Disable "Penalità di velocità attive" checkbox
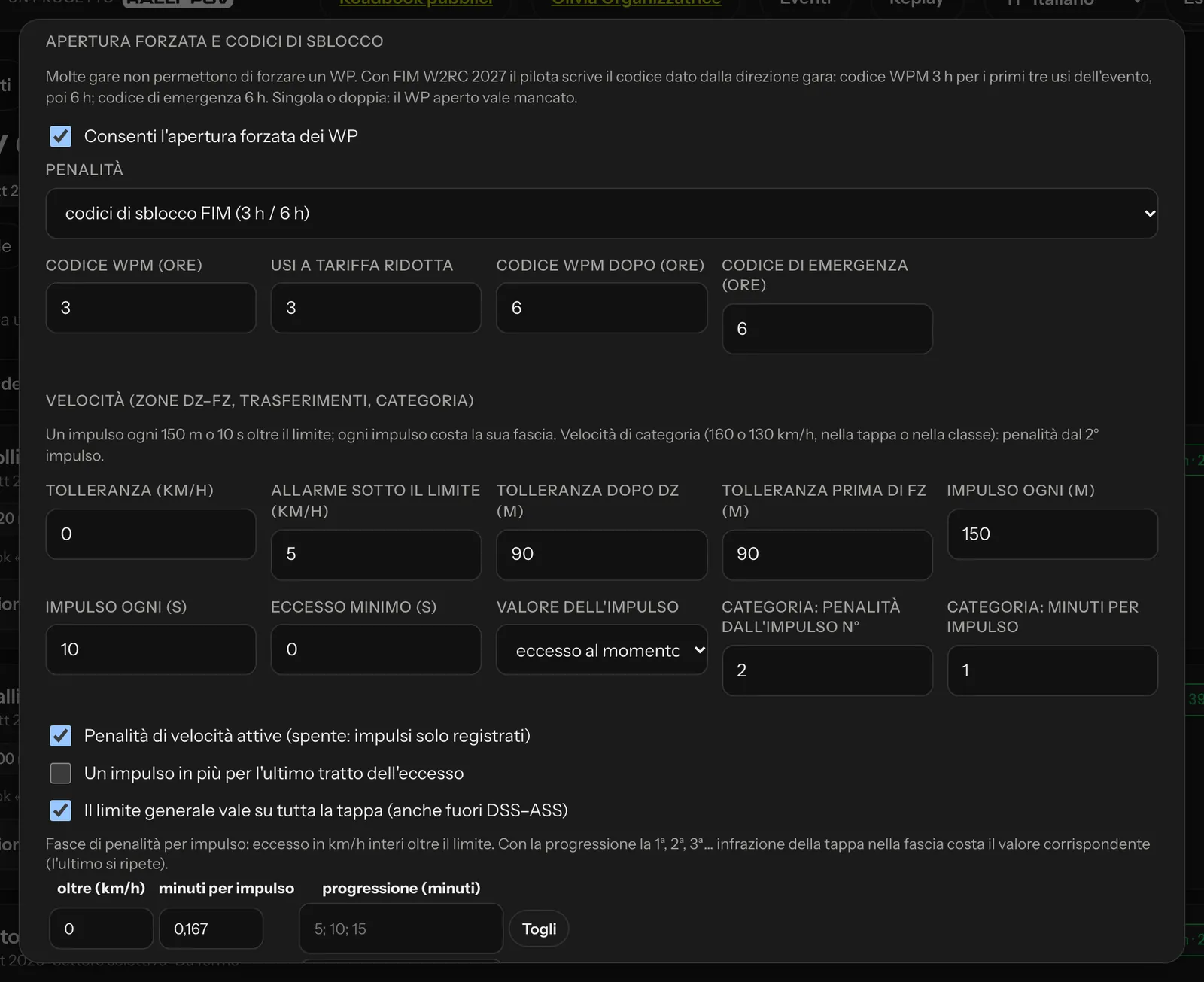The image size is (1204, 982). 60,736
